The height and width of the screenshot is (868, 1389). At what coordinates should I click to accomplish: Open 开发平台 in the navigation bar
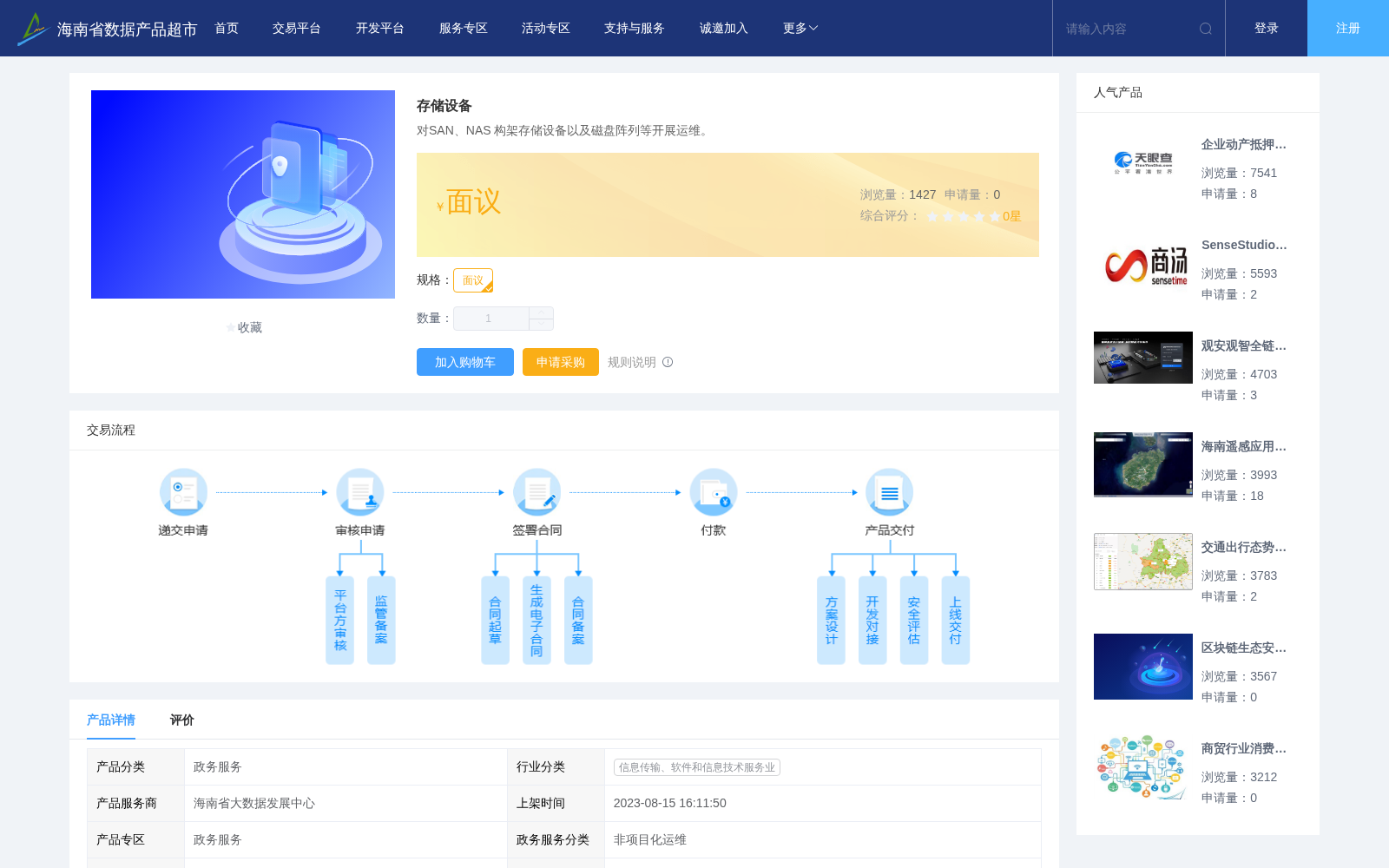tap(380, 29)
